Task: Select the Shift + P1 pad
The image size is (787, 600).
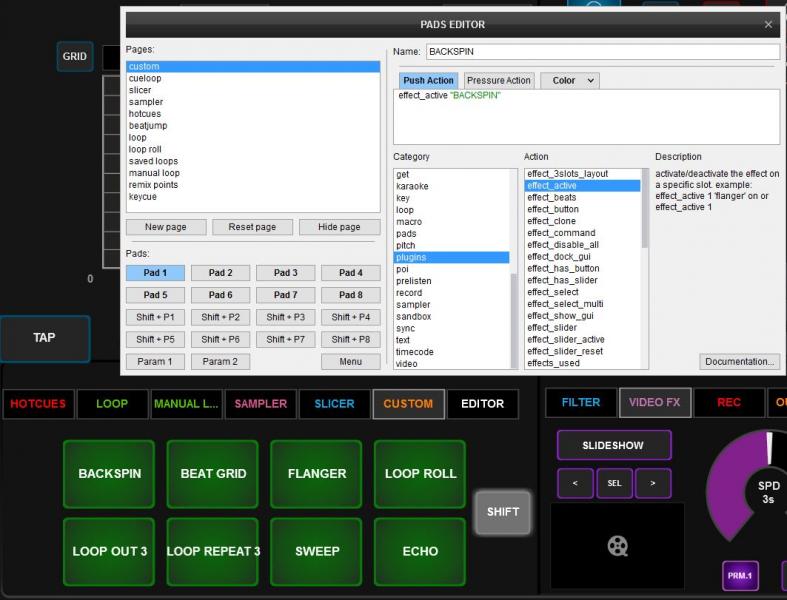Action: point(155,317)
